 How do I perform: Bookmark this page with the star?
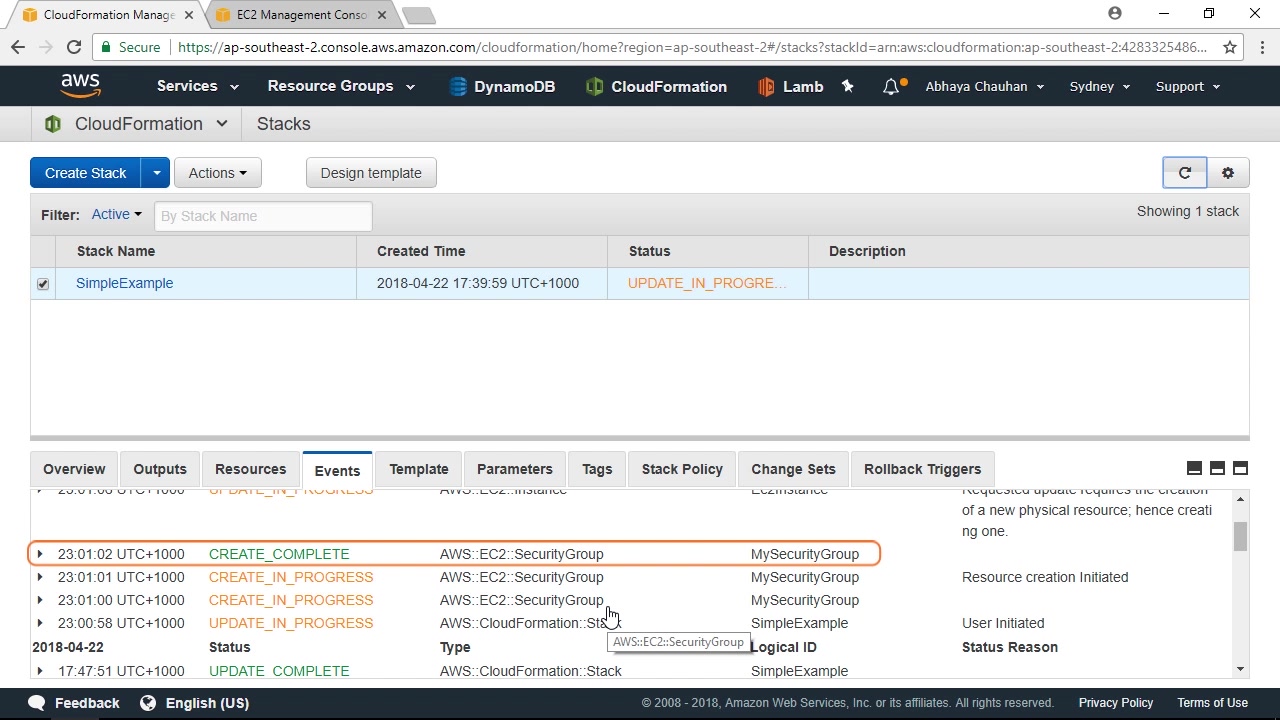click(x=1230, y=47)
